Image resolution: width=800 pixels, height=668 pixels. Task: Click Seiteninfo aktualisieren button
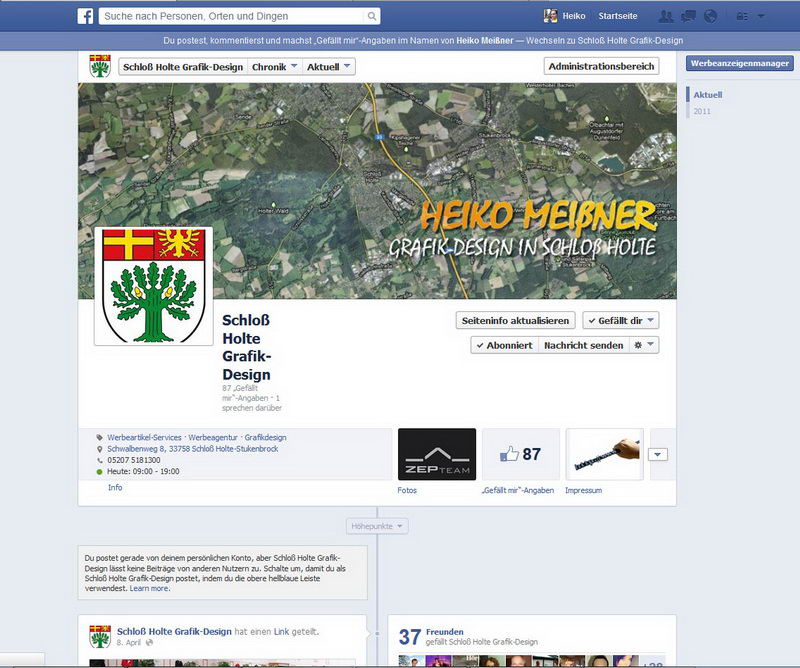[515, 320]
